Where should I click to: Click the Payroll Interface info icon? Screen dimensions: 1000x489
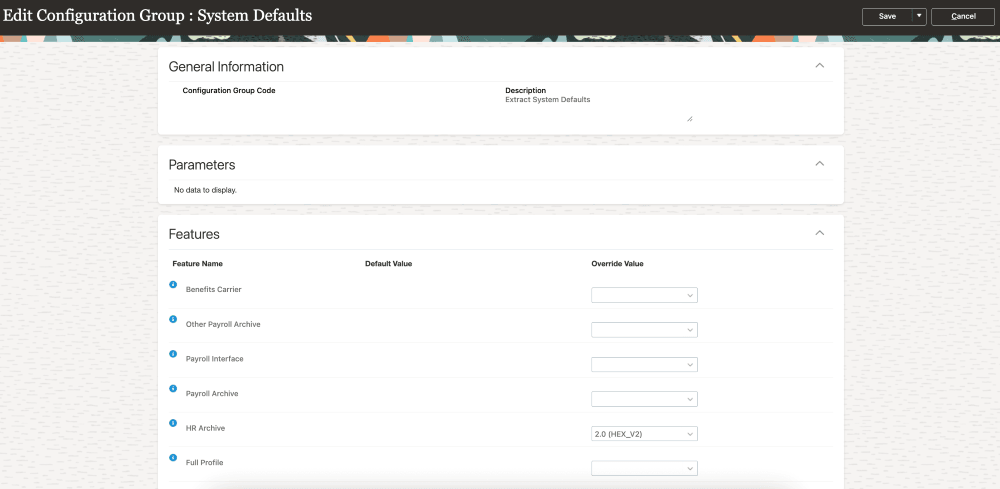point(173,353)
